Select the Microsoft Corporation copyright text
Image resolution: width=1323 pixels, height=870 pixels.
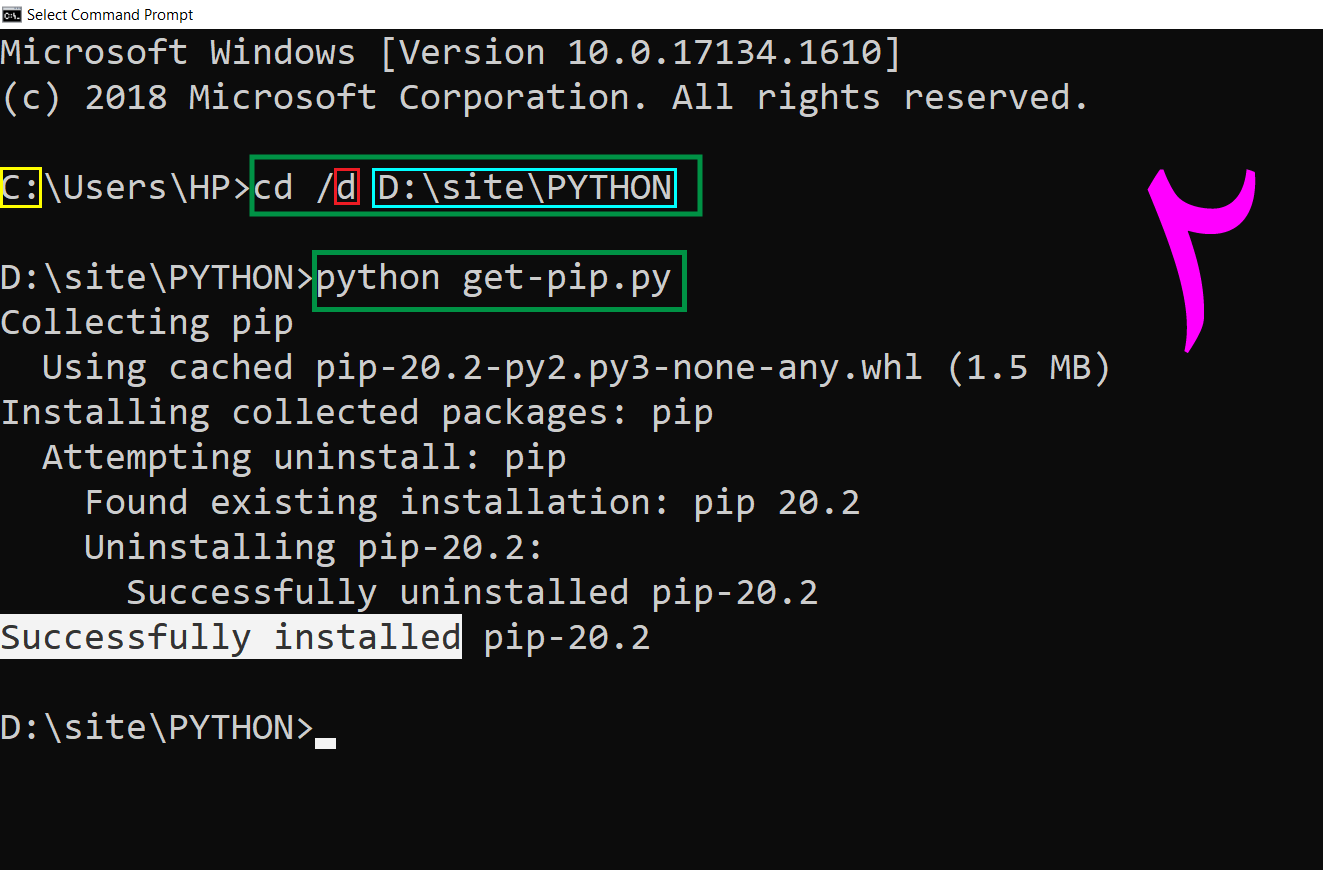point(545,96)
